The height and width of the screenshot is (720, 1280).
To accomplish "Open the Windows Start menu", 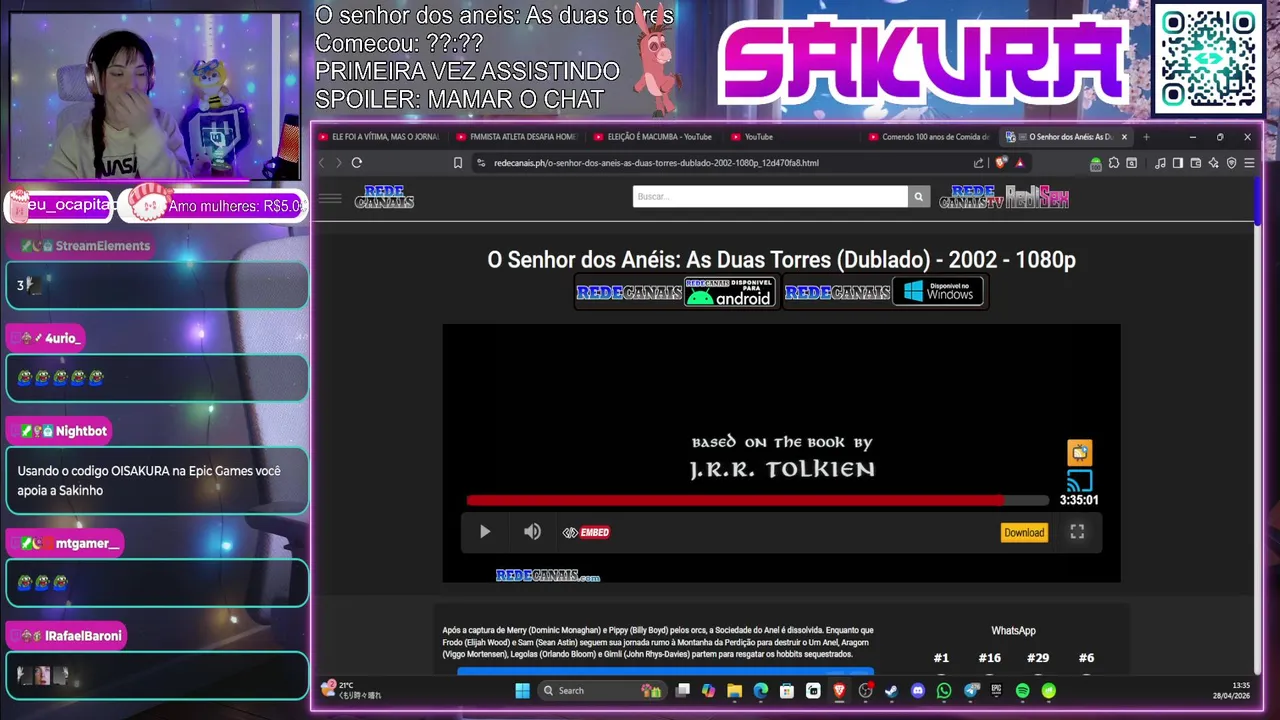I will click(x=522, y=690).
